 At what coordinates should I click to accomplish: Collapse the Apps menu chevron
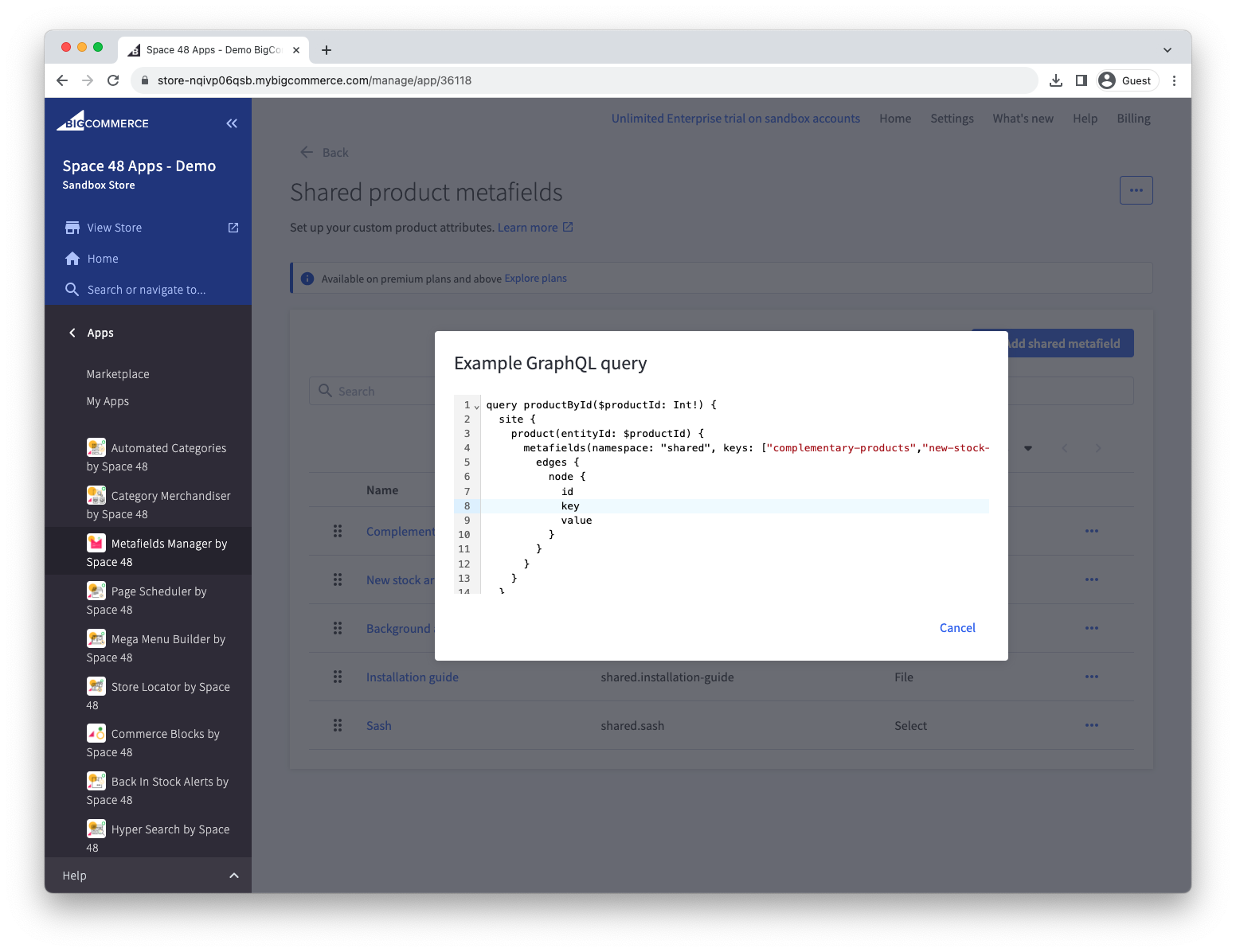[x=72, y=333]
